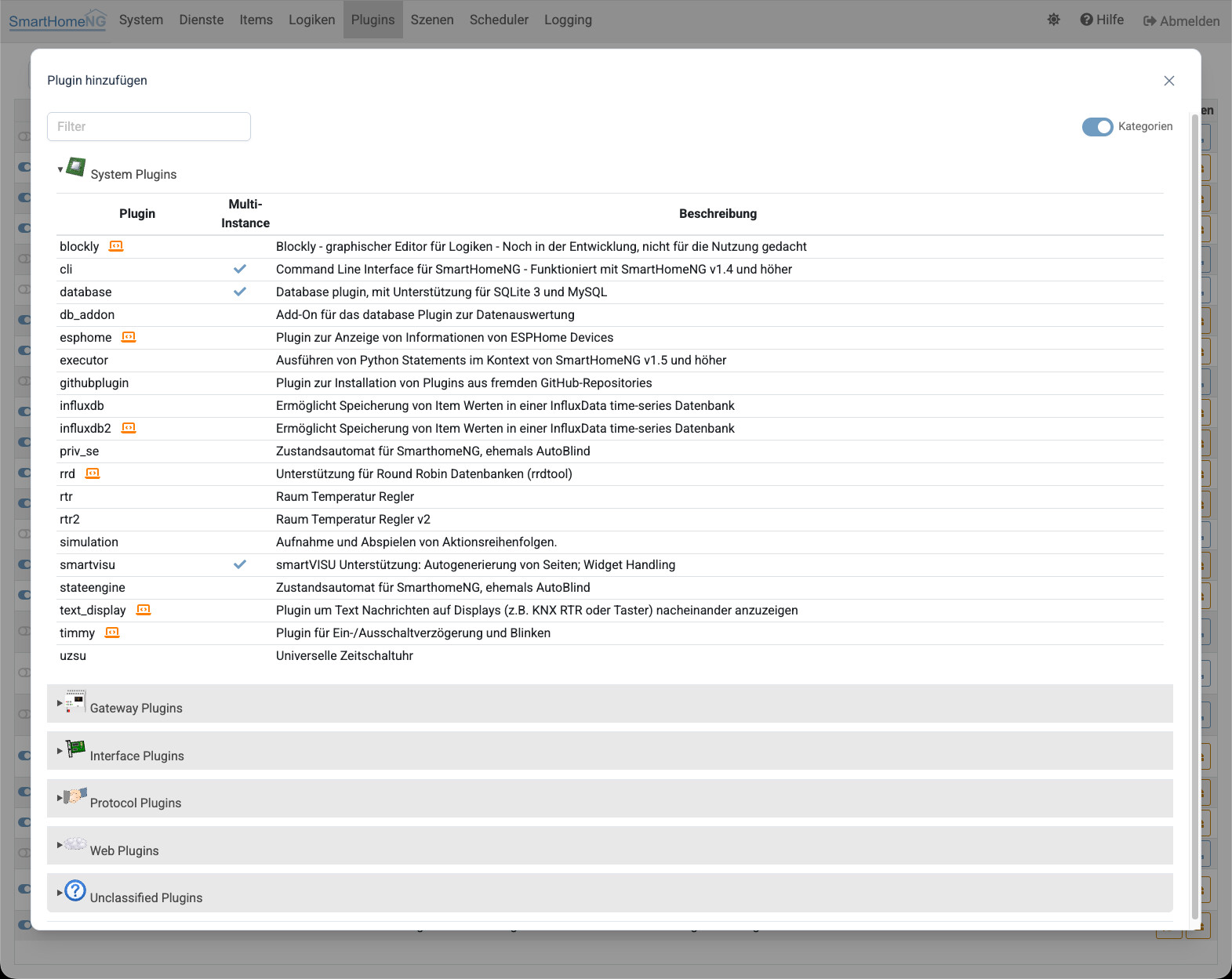This screenshot has width=1232, height=979.
Task: Click the dialog's vertical scrollbar
Action: pos(1195,517)
